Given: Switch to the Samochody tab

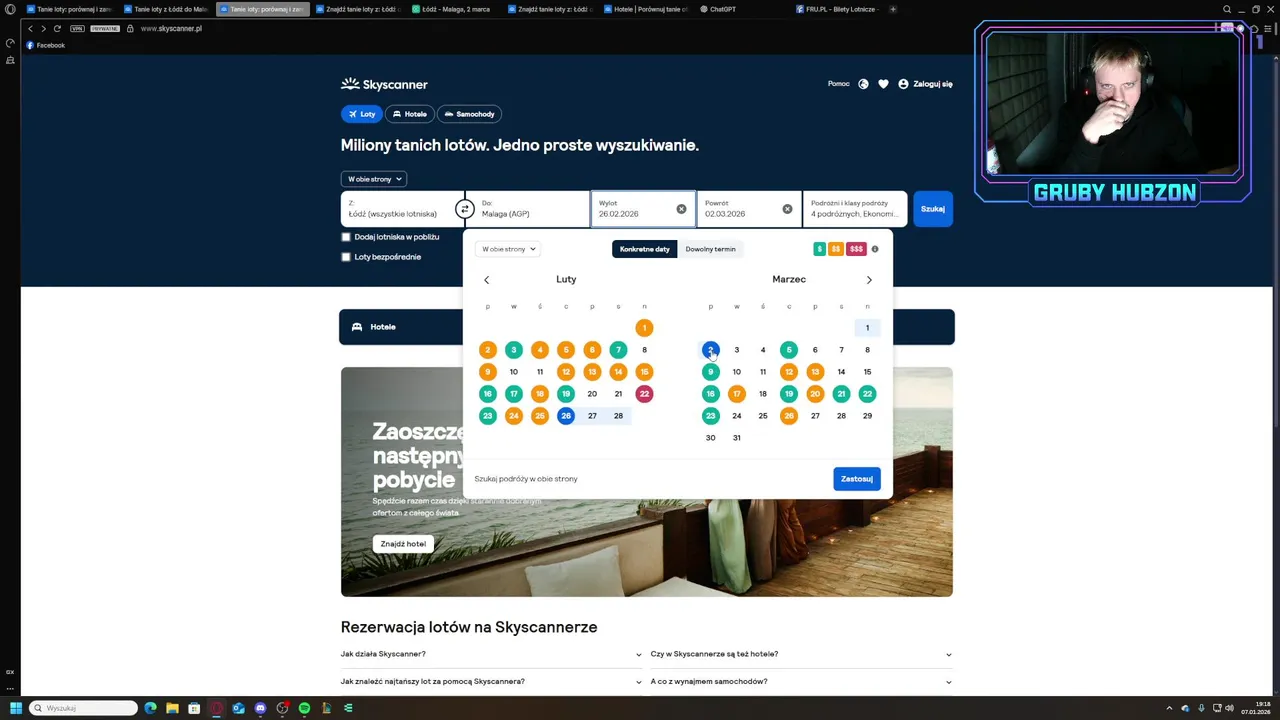Looking at the screenshot, I should pos(468,114).
